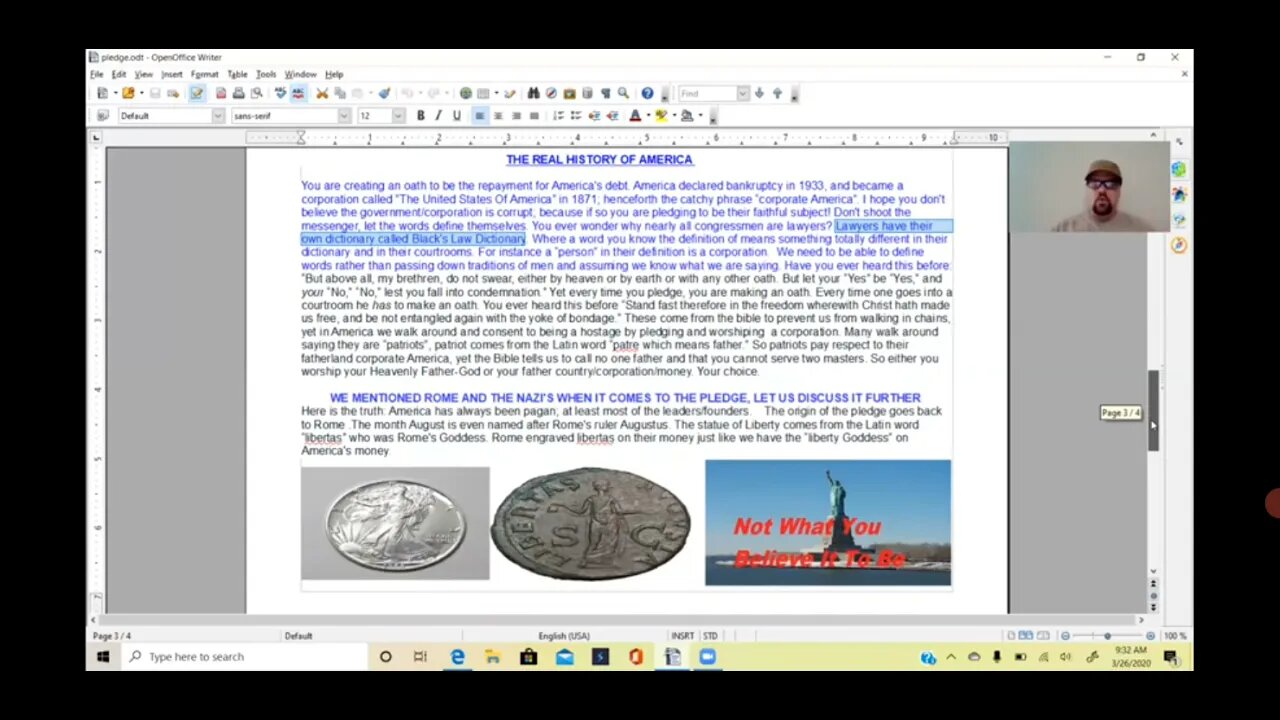Screen dimensions: 1280x720
Task: Select Align Left
Action: point(480,116)
